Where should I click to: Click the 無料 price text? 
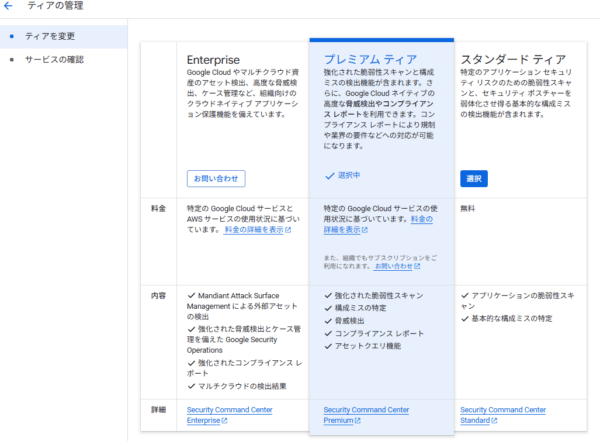tap(467, 209)
